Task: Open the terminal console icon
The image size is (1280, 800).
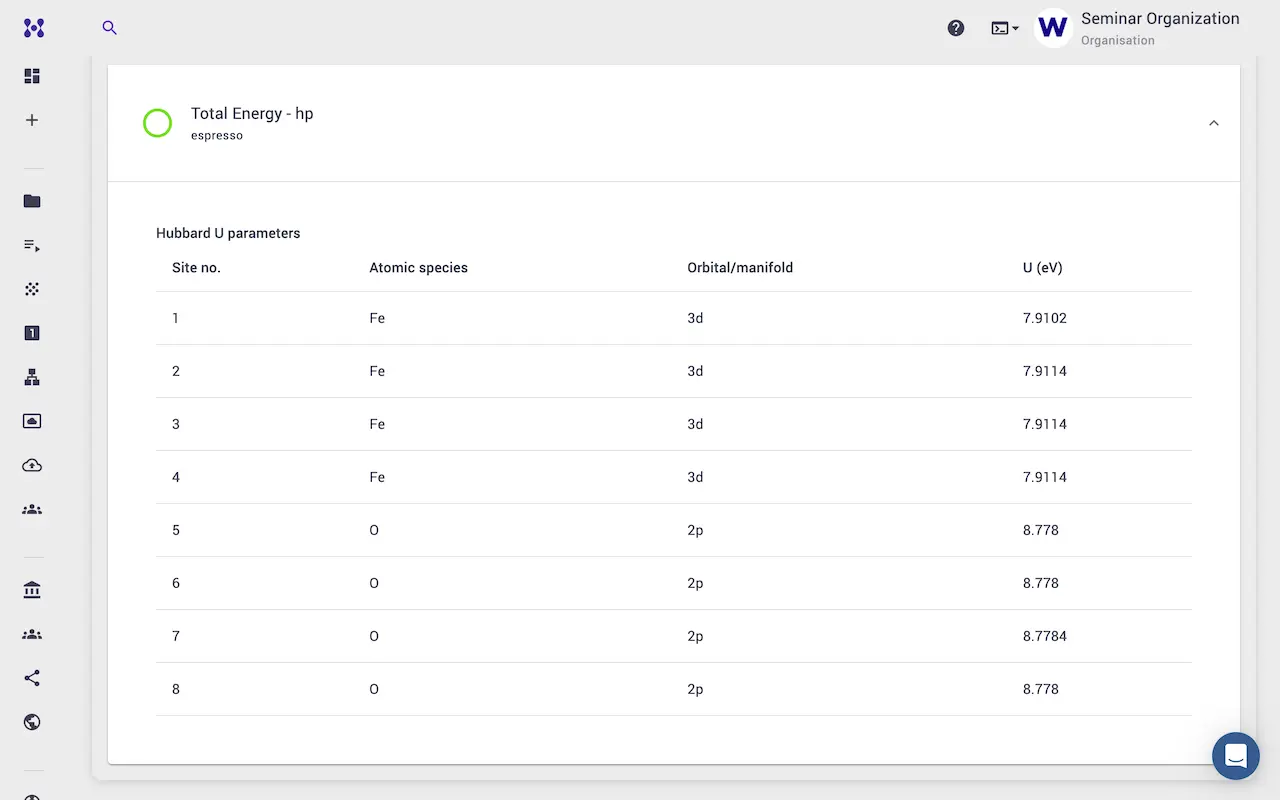Action: [x=998, y=28]
